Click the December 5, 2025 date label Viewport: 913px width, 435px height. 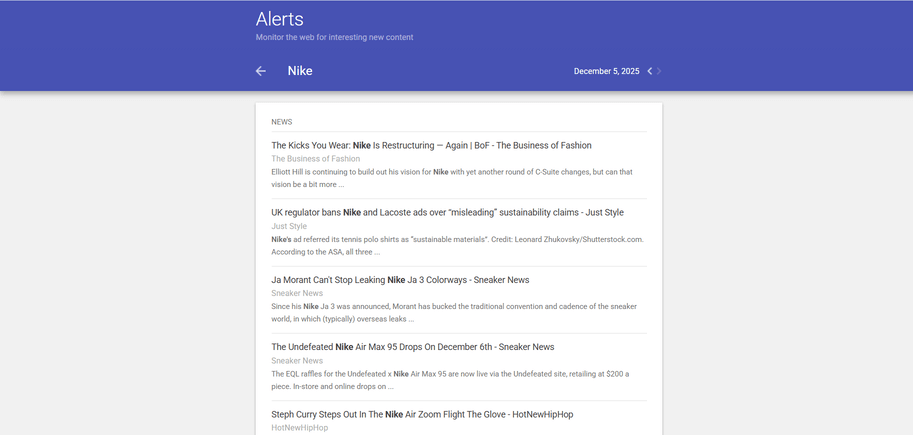point(606,71)
